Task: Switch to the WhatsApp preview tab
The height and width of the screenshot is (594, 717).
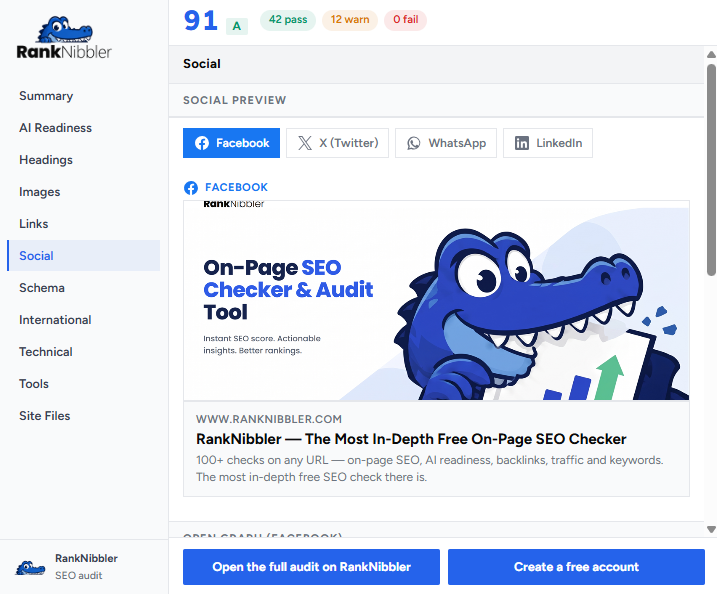Action: click(446, 143)
